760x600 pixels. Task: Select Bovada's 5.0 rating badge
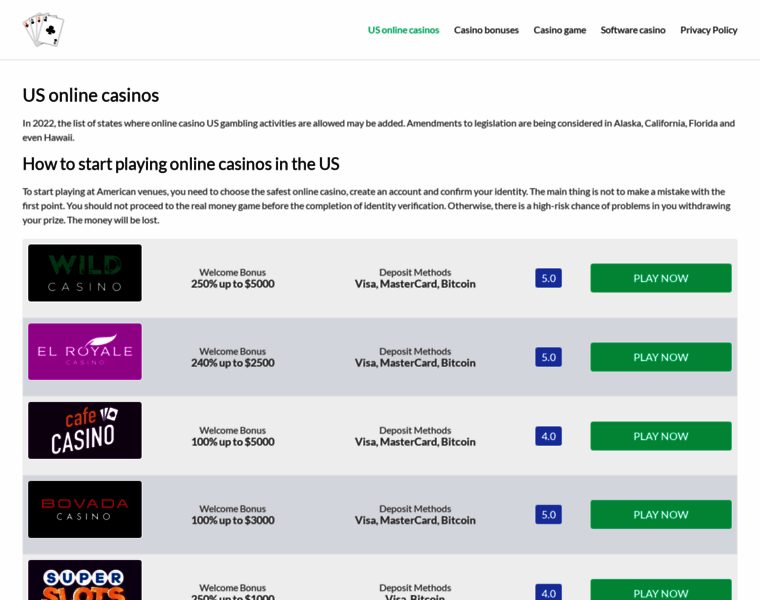548,514
